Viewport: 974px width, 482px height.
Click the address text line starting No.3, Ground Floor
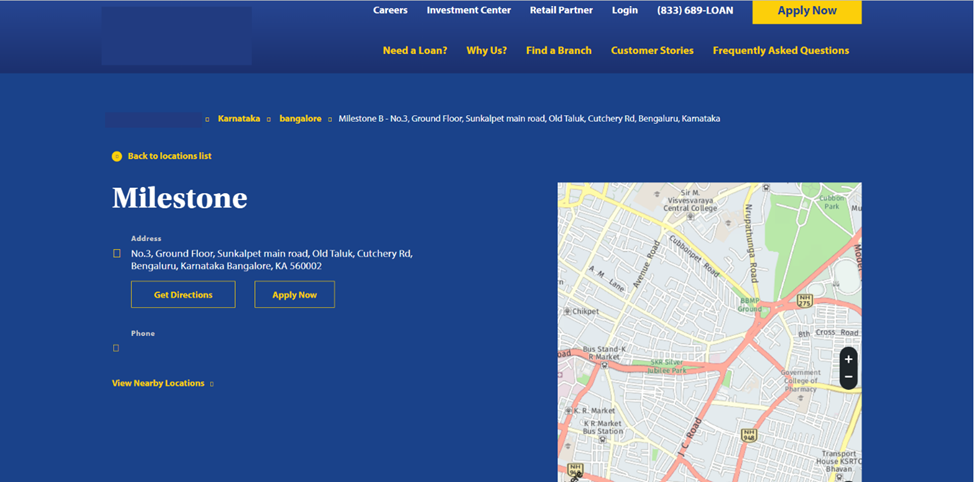coord(271,253)
